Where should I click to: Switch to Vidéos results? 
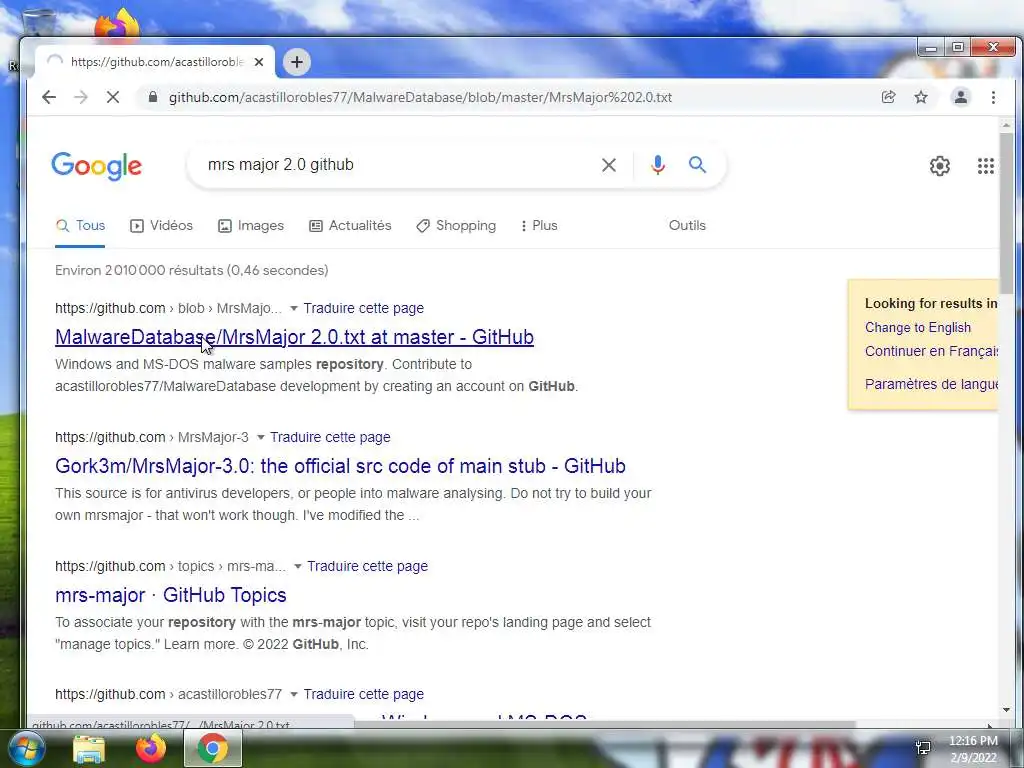click(161, 226)
